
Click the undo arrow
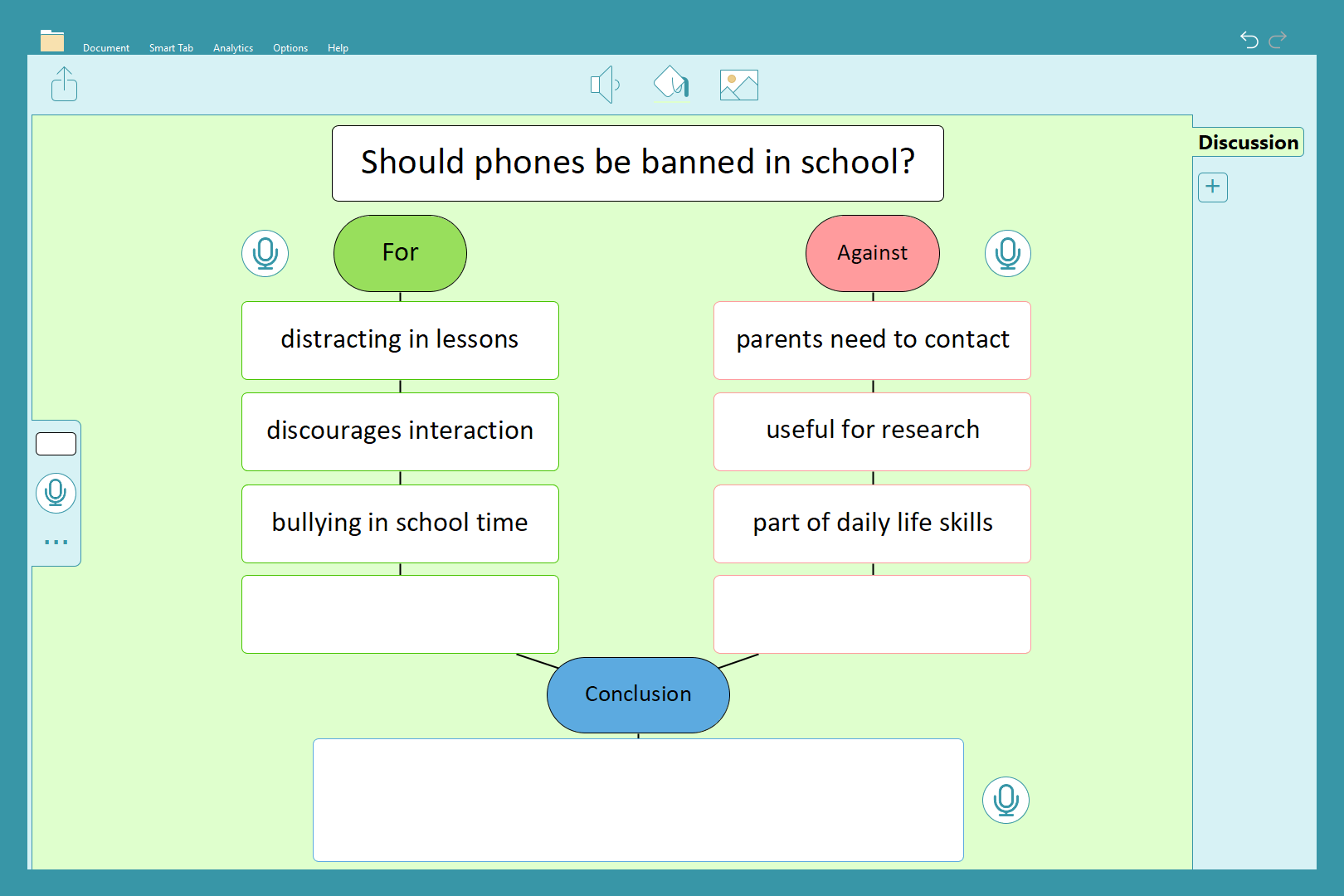tap(1249, 39)
